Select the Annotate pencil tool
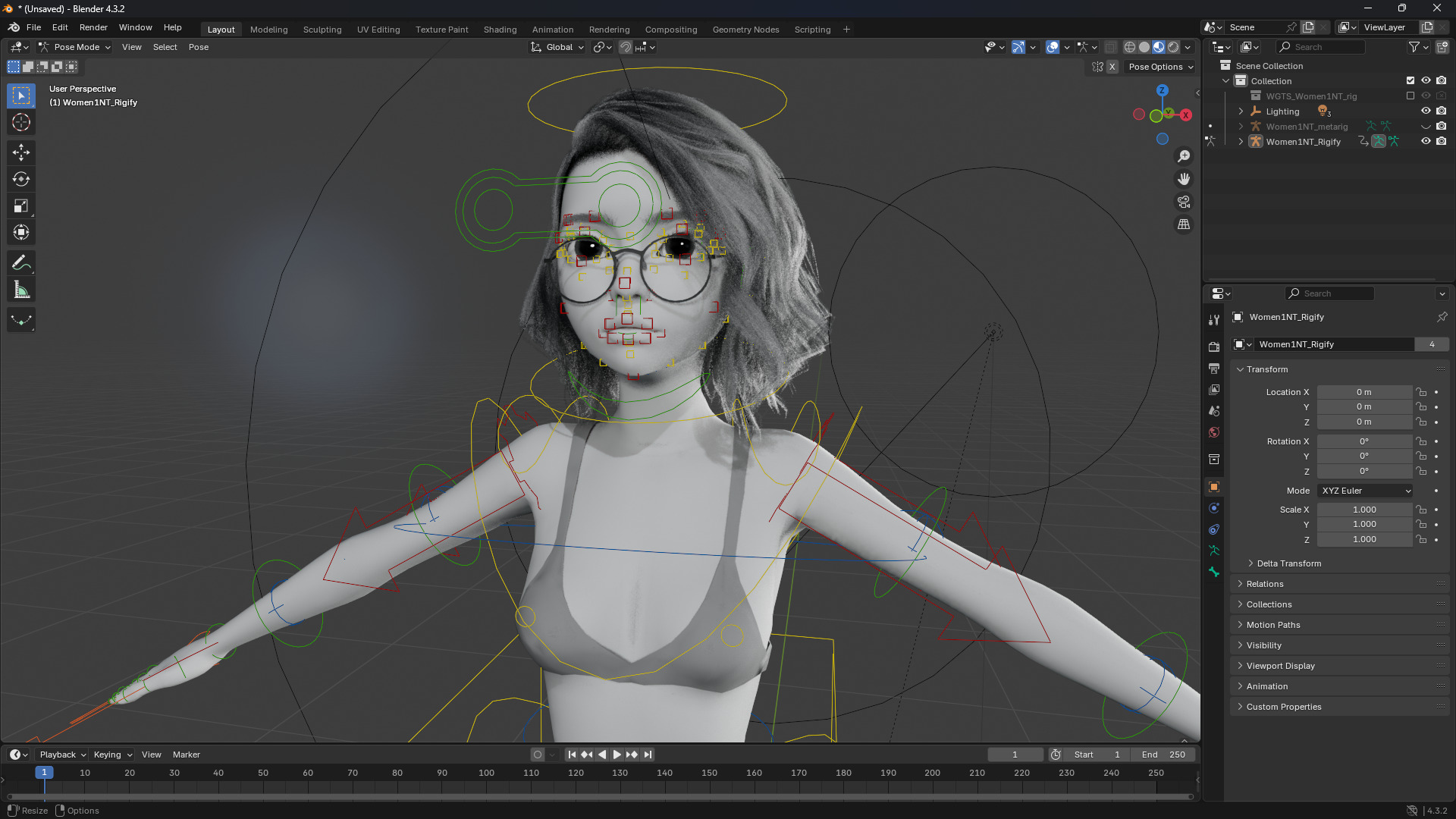Screen dimensions: 1456x819 pyautogui.click(x=21, y=263)
